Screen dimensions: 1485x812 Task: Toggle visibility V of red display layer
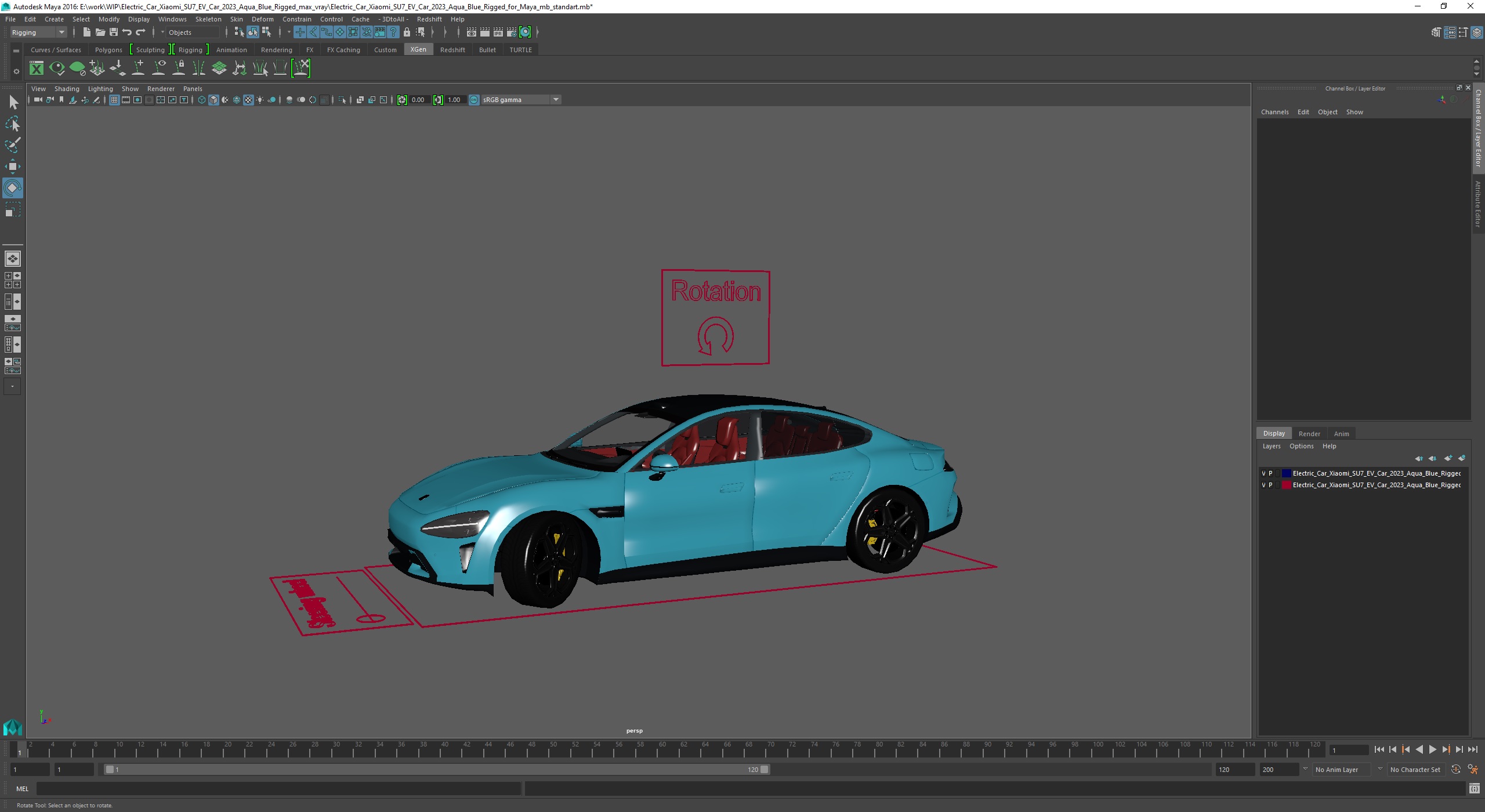(1263, 485)
